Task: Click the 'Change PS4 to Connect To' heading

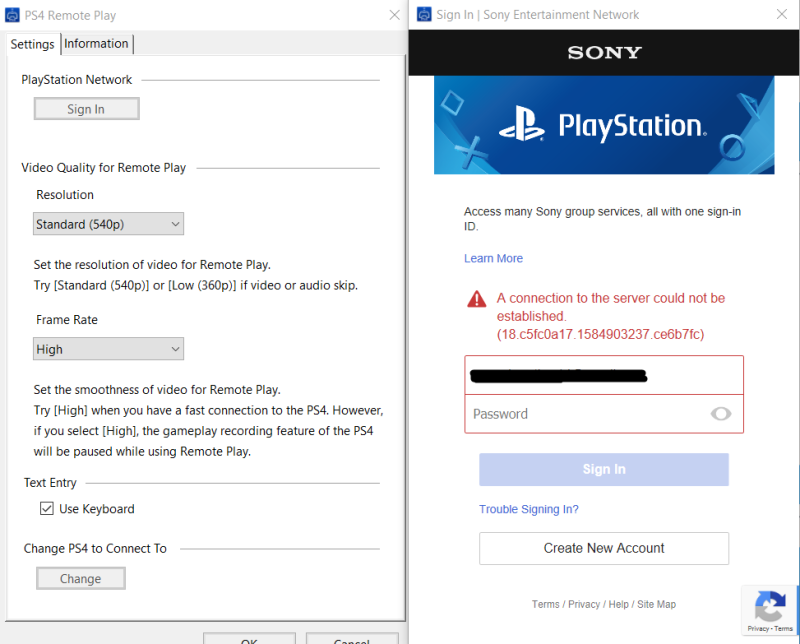Action: 95,549
